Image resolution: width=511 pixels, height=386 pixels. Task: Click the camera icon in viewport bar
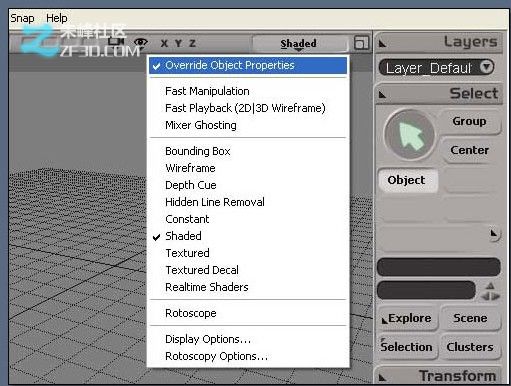(x=116, y=41)
